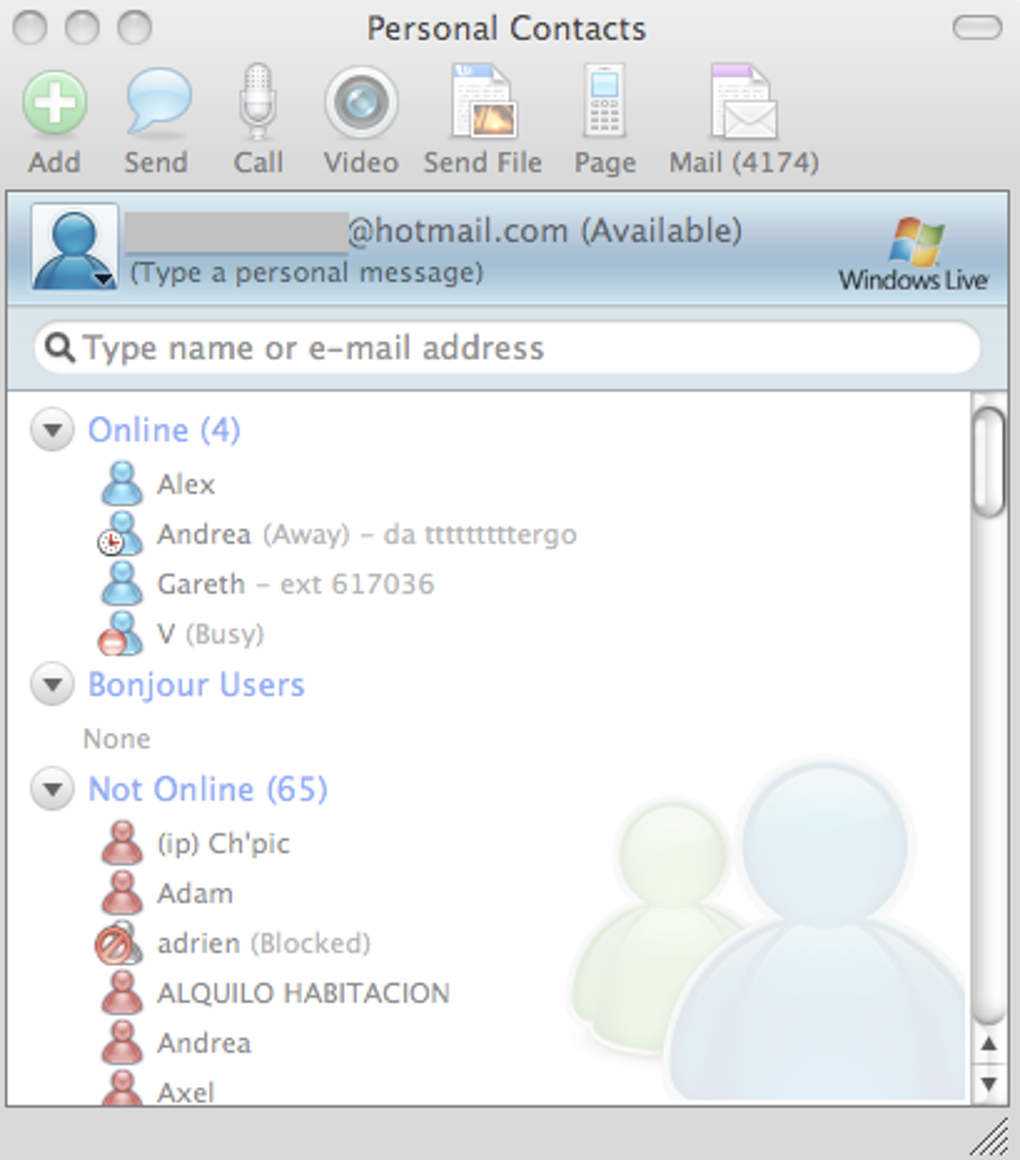Click the Page mobile phone icon

[605, 101]
